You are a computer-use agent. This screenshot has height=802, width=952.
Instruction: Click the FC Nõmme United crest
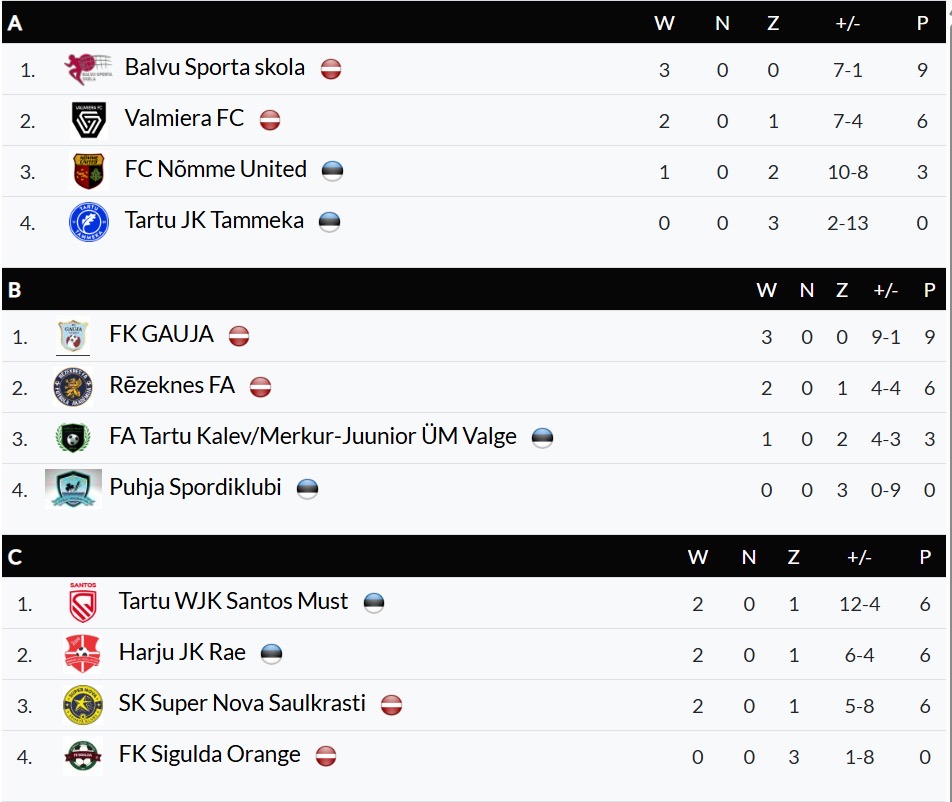click(x=88, y=171)
